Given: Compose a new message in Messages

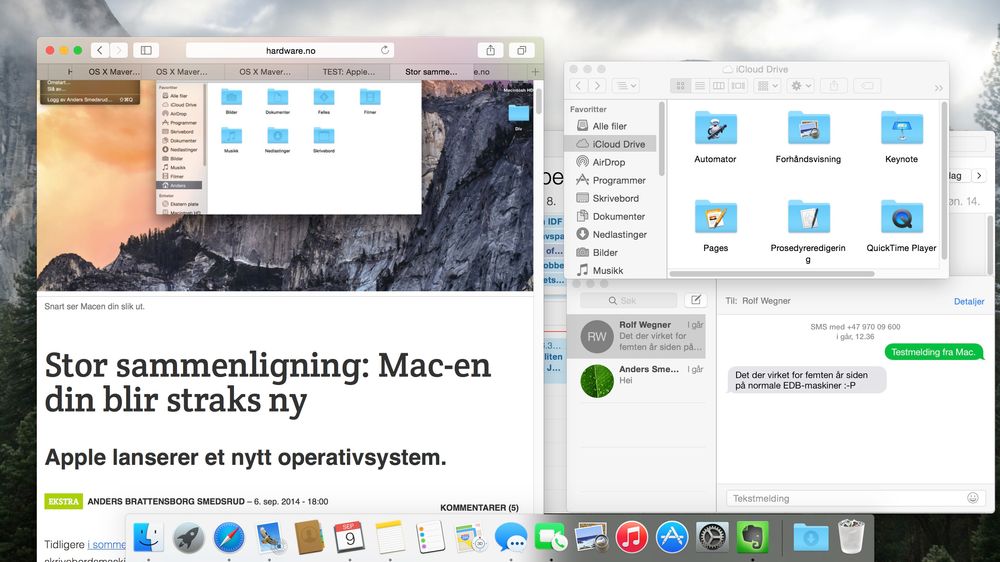Looking at the screenshot, I should click(x=695, y=300).
